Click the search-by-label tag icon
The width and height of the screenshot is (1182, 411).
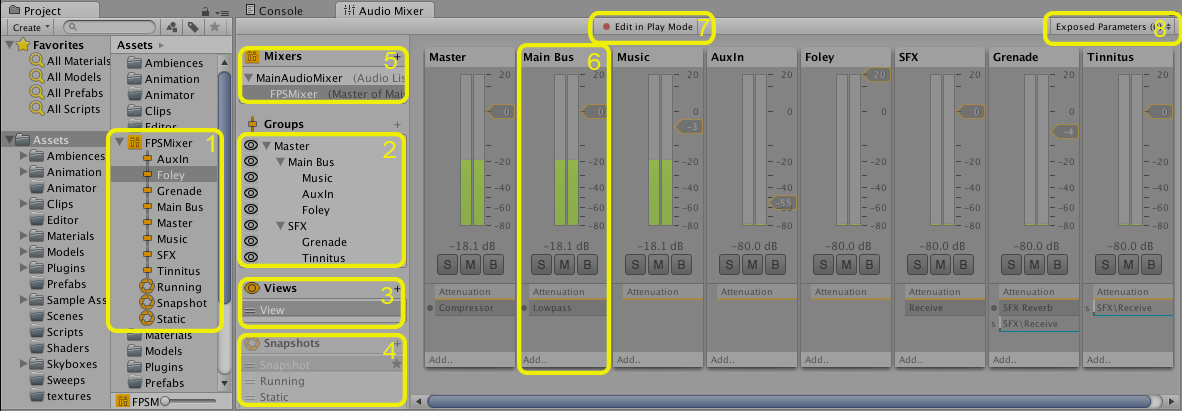click(x=193, y=27)
